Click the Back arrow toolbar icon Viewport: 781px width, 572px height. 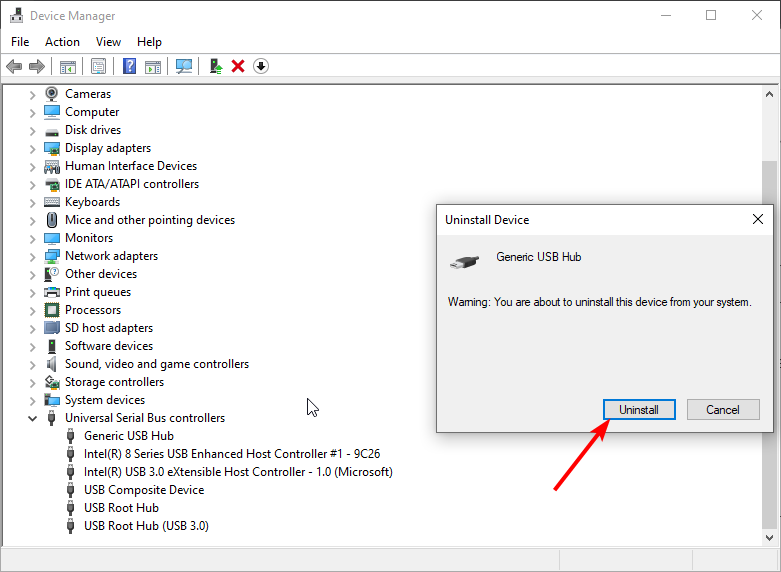tap(14, 66)
